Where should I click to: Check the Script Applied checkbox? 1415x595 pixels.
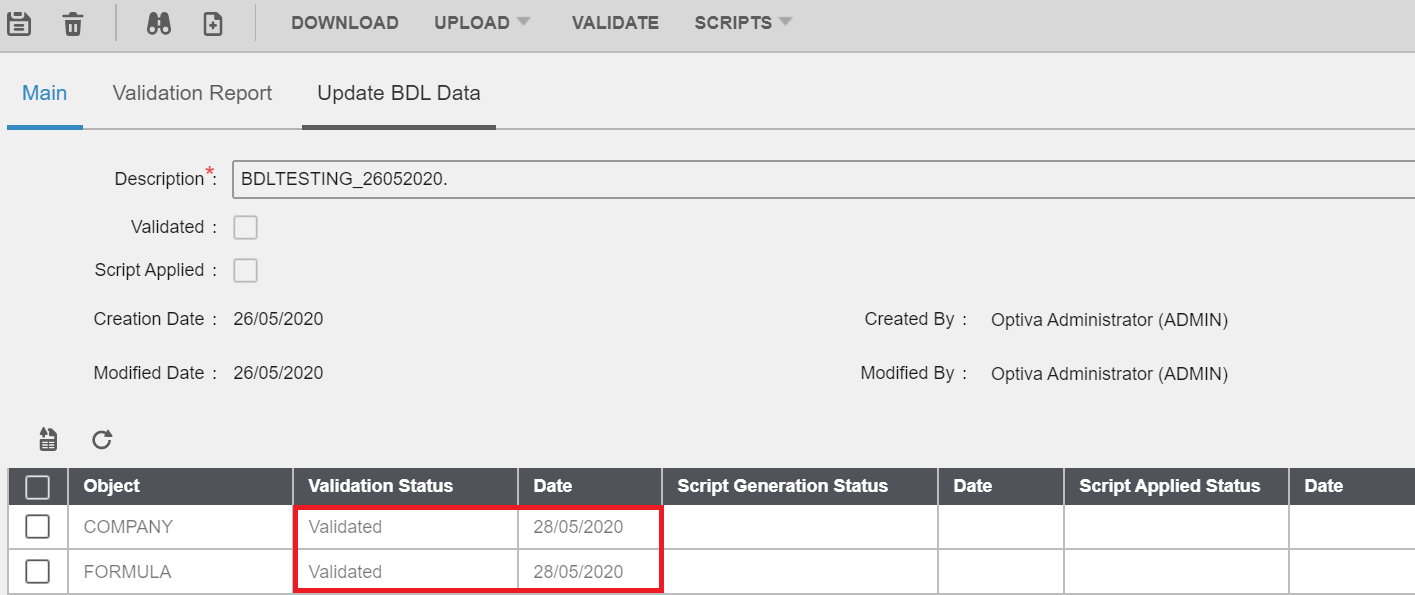pos(245,270)
